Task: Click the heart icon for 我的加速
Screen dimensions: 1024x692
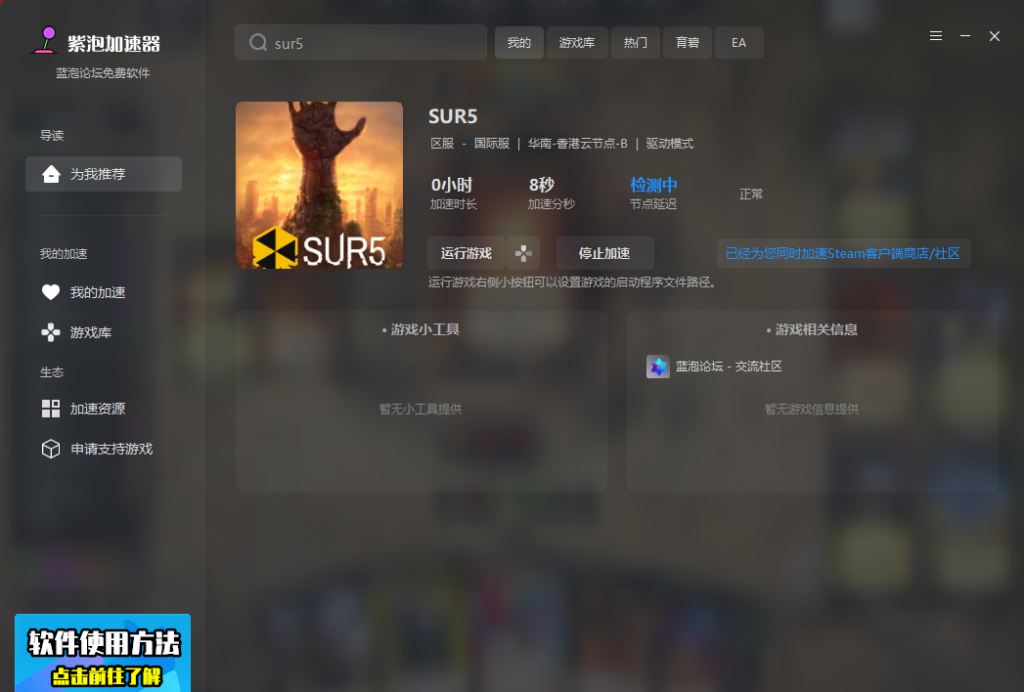Action: pos(51,292)
